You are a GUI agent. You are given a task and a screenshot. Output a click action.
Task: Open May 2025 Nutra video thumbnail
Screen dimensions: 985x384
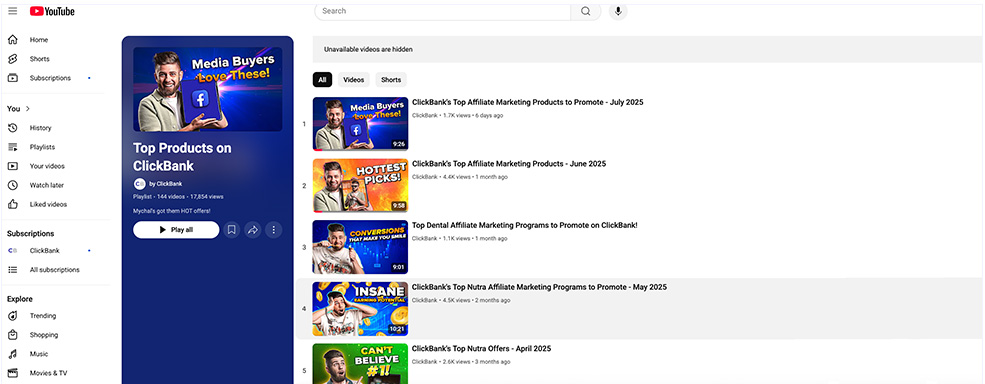pyautogui.click(x=360, y=309)
